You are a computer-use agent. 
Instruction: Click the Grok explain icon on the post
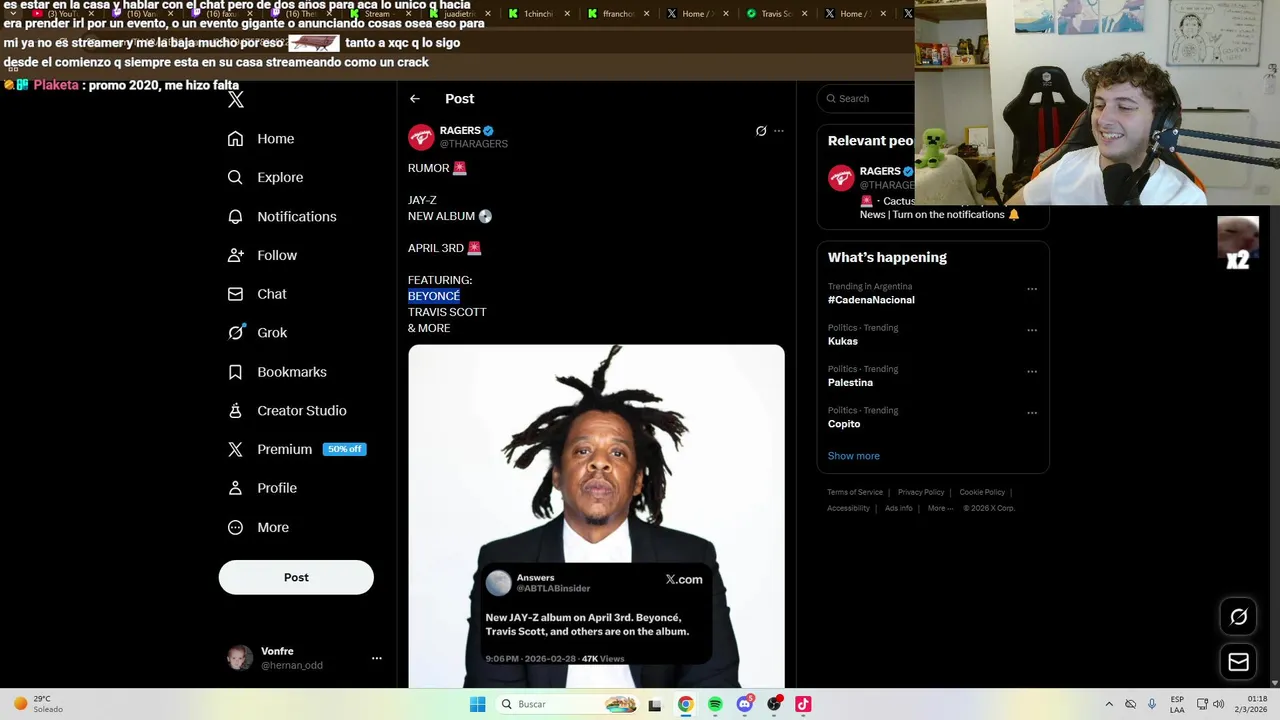(x=761, y=131)
